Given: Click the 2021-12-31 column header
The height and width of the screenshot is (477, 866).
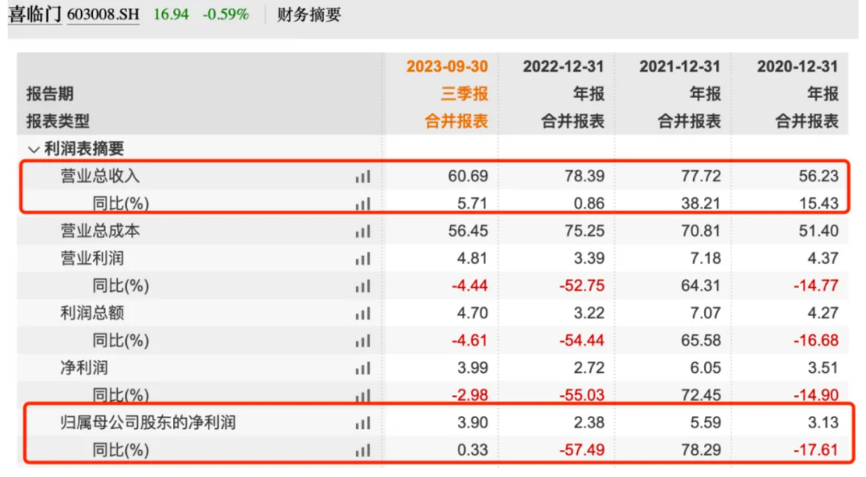Looking at the screenshot, I should pos(680,66).
